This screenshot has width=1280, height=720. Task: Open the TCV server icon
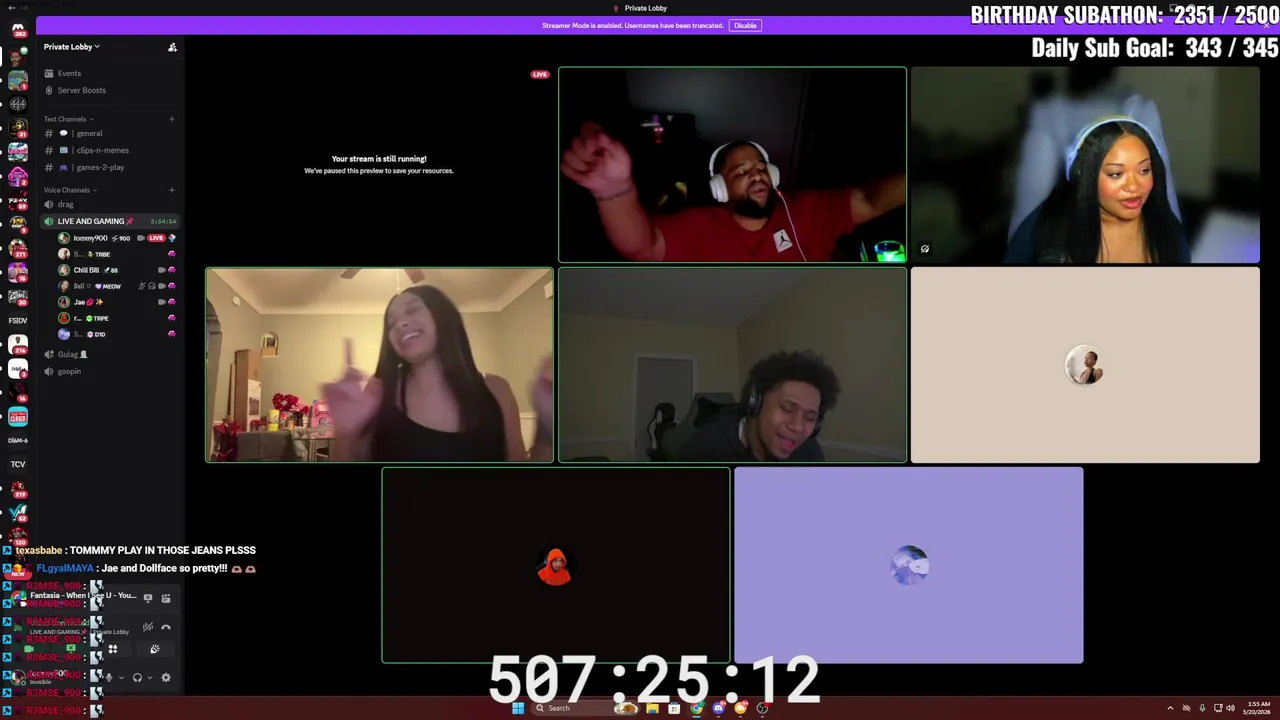click(18, 464)
